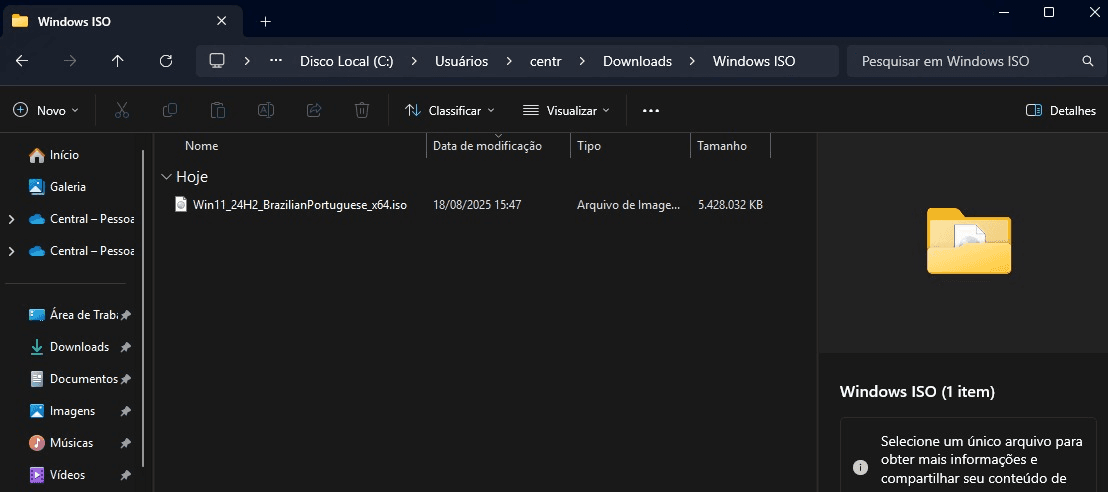Click the 5.428.032 KB size cell
The width and height of the screenshot is (1108, 492).
click(730, 205)
